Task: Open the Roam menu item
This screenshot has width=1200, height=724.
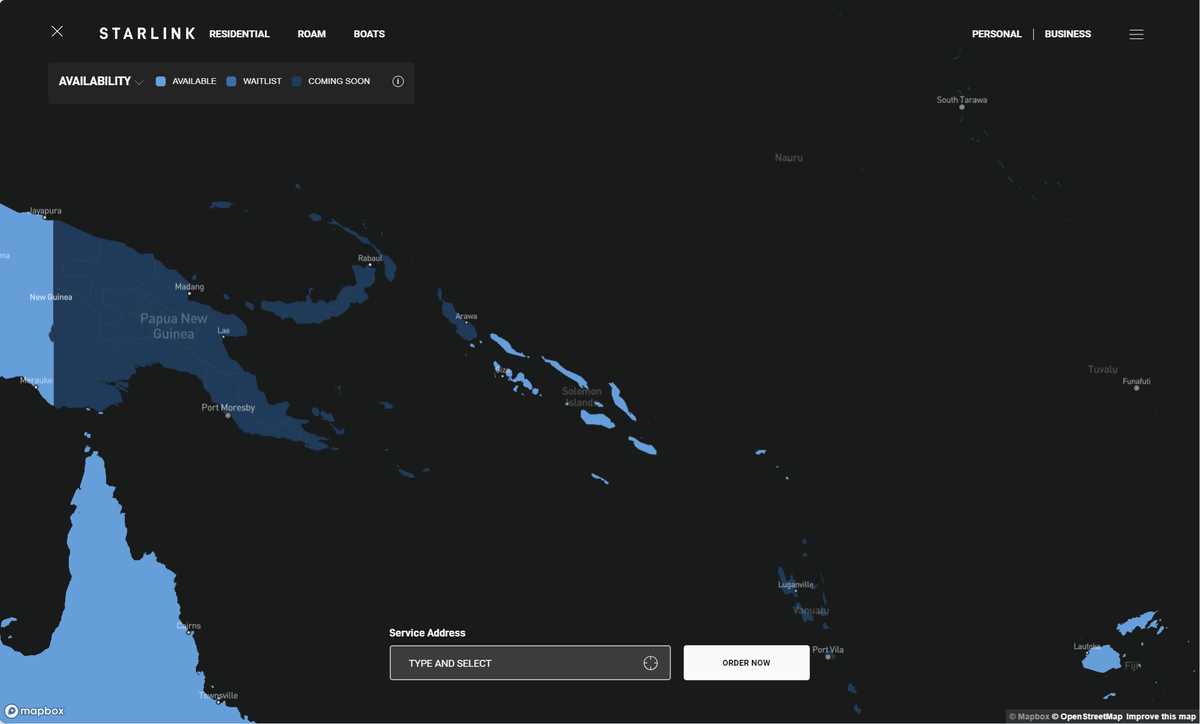Action: 312,34
